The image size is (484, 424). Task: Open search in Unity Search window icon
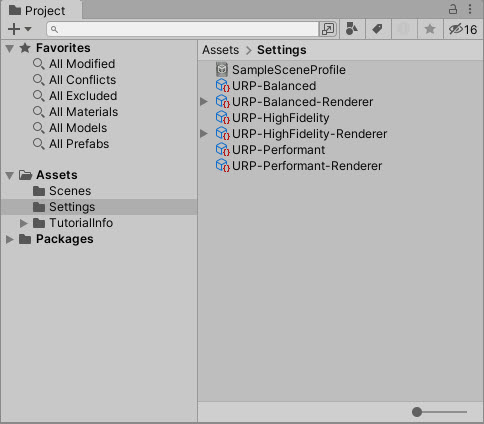[x=328, y=29]
